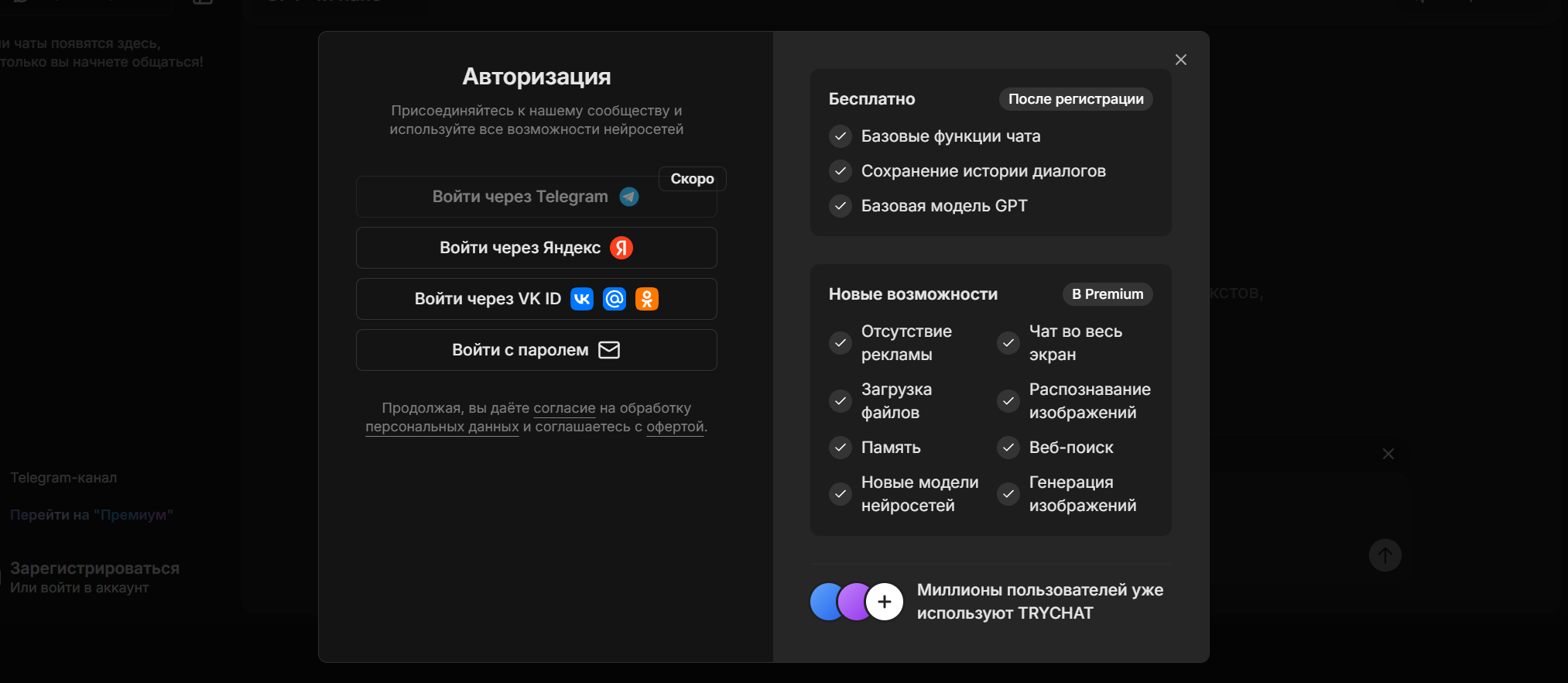Click checkmark beside Веб-поиск
The image size is (1568, 683).
tap(1008, 447)
